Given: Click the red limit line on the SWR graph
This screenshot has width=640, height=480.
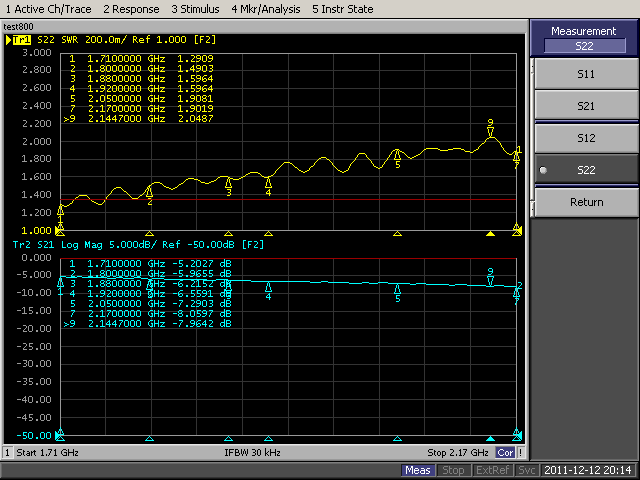Looking at the screenshot, I should pyautogui.click(x=288, y=199).
